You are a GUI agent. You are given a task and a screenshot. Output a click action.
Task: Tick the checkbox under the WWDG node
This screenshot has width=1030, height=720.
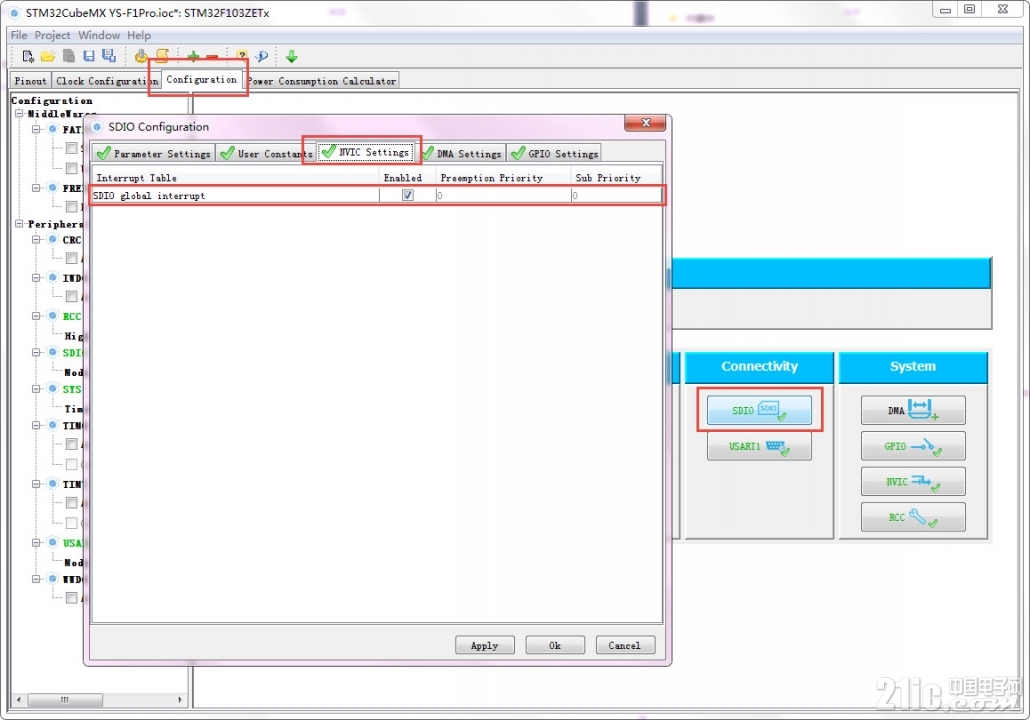tap(72, 598)
